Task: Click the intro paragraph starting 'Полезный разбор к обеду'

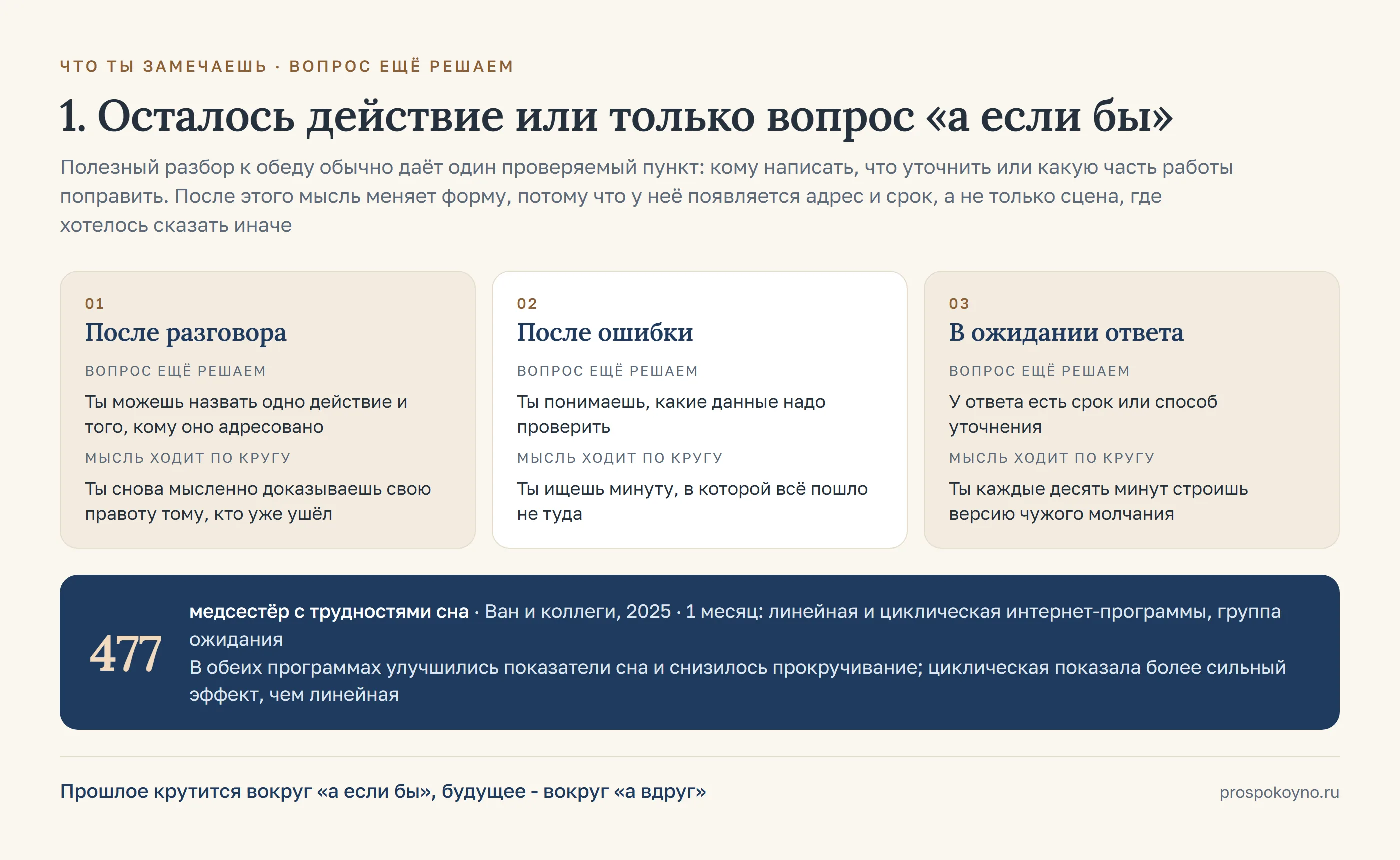Action: [x=646, y=196]
